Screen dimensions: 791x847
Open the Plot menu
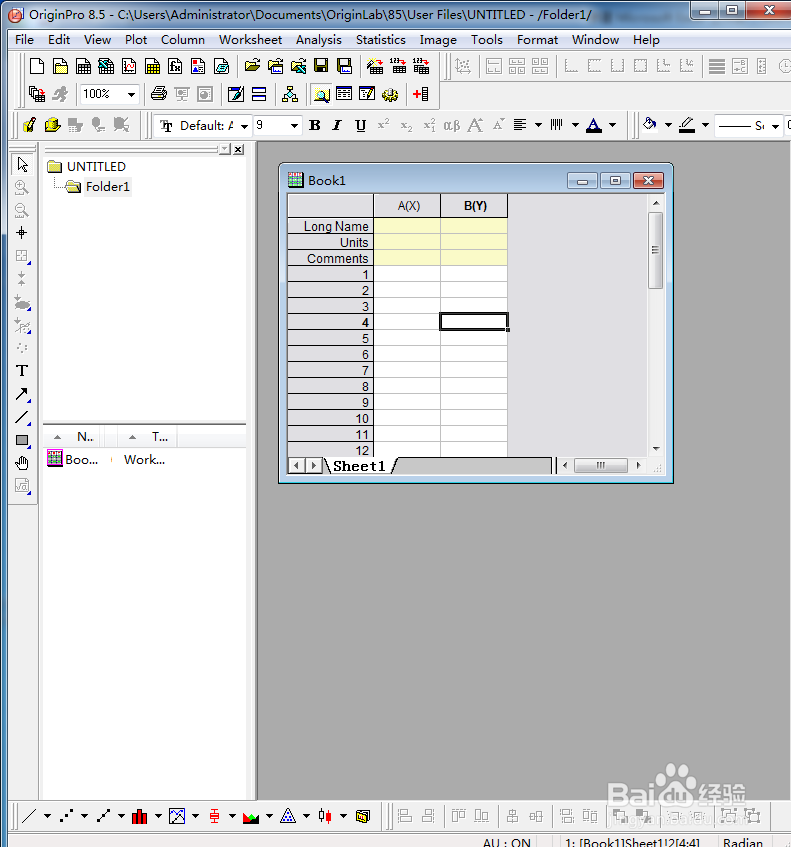pos(136,40)
